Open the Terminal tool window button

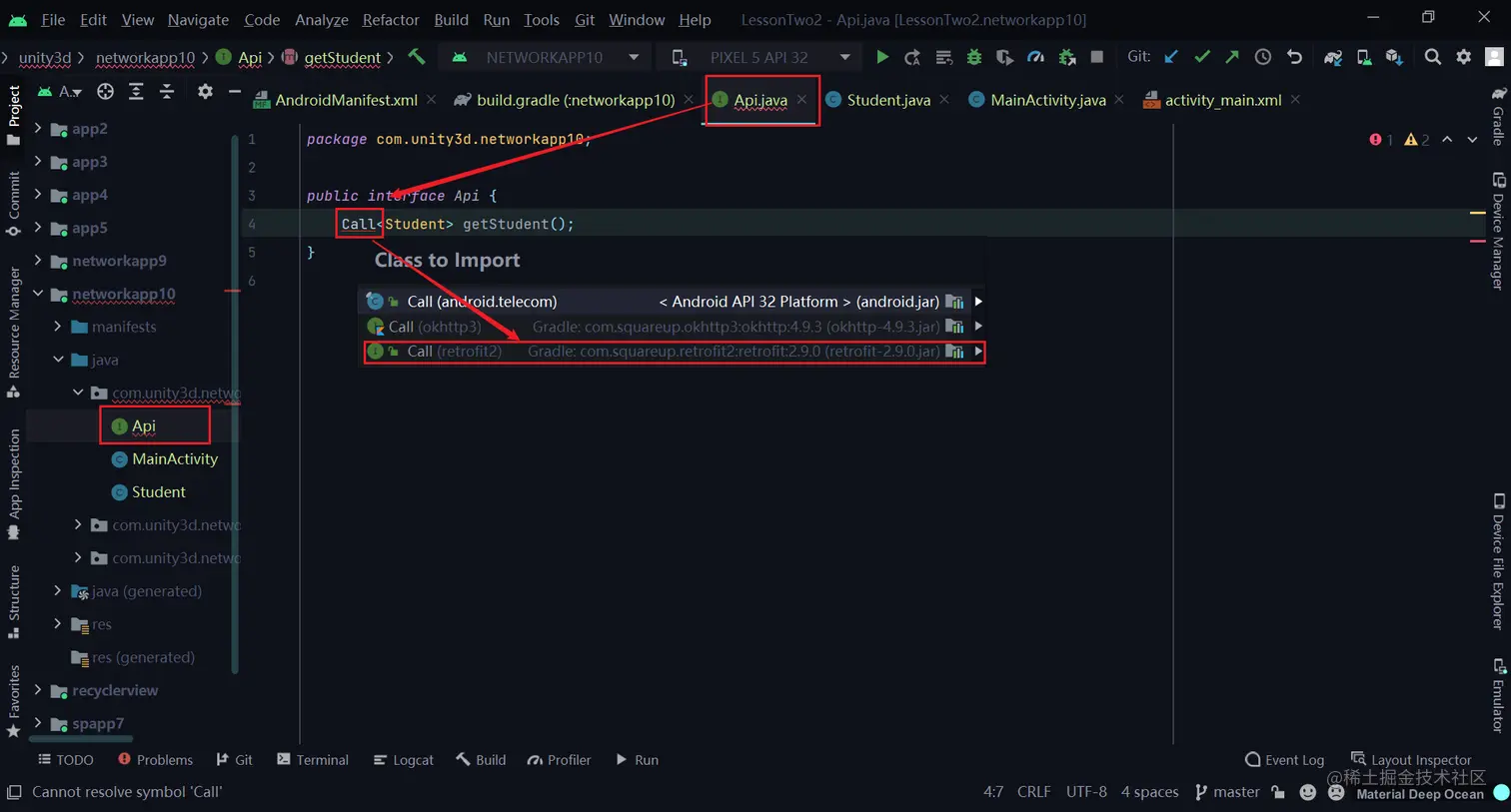pos(313,760)
